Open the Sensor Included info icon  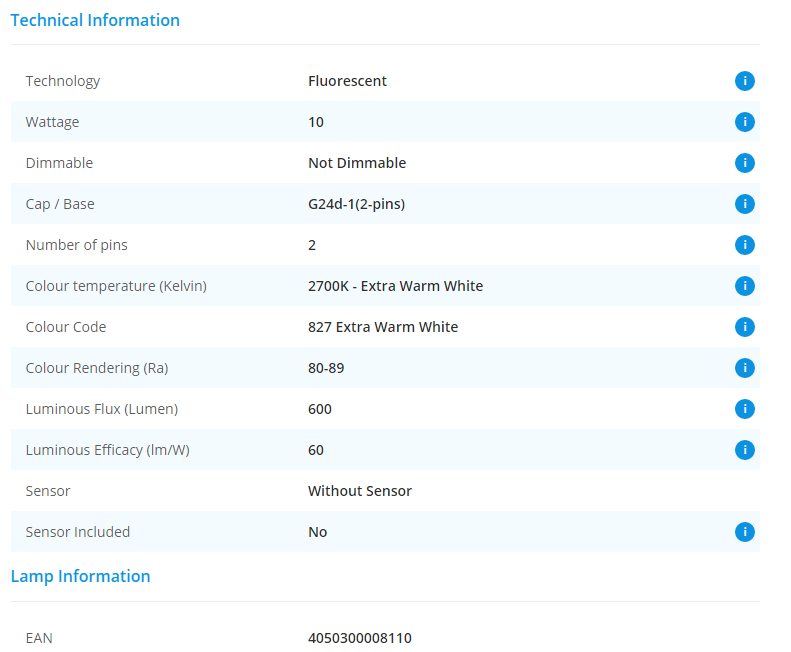(x=745, y=532)
